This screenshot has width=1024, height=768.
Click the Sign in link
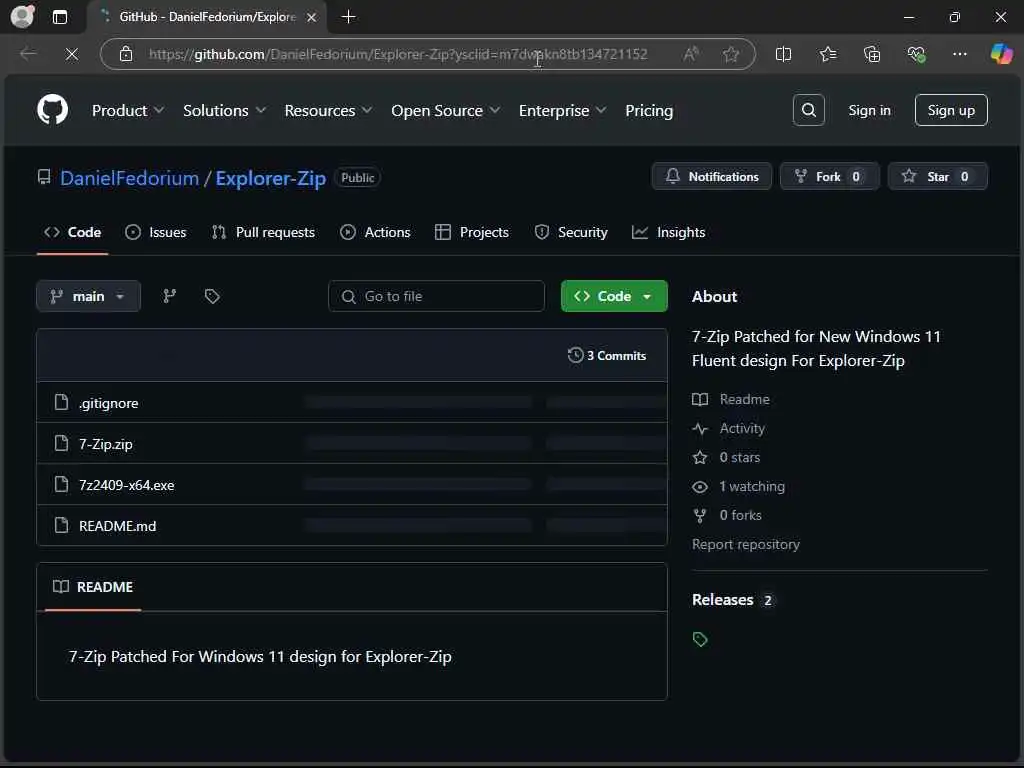click(869, 110)
